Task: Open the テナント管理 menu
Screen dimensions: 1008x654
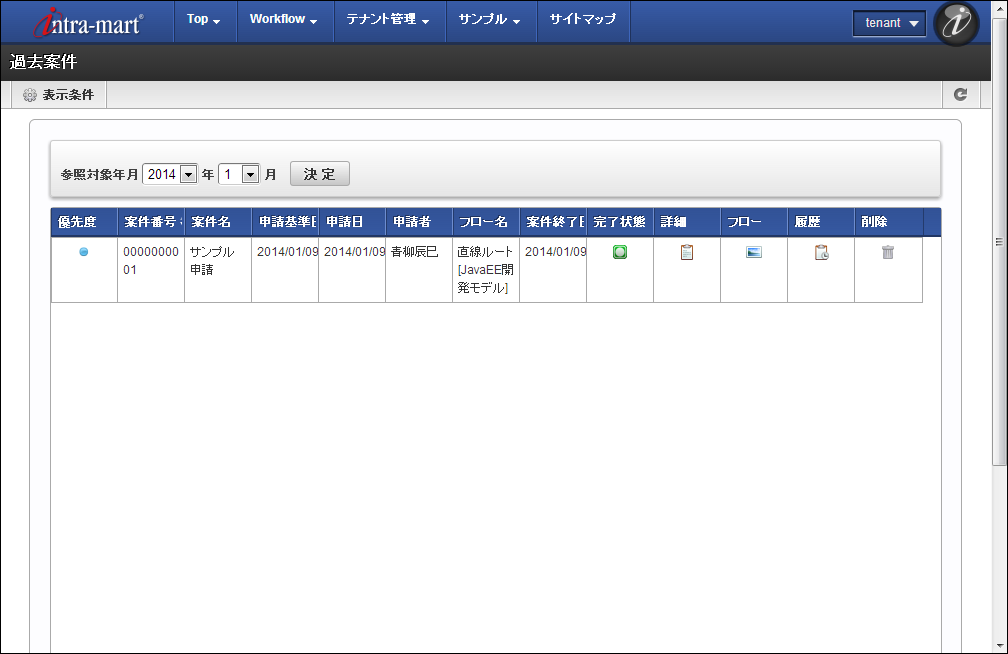Action: coord(388,19)
